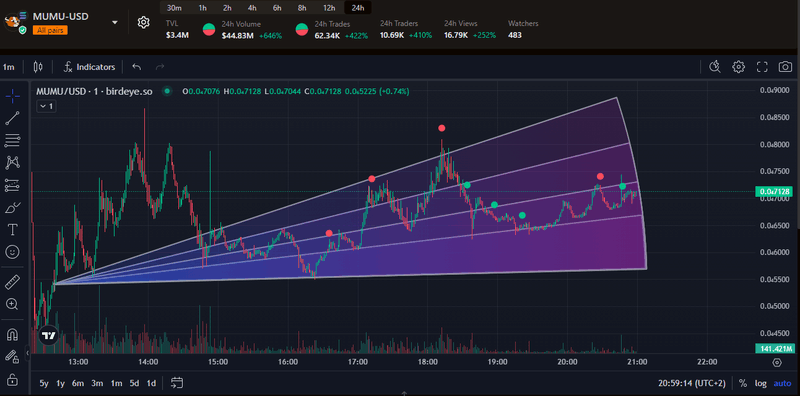Select the crosshair cursor tool
This screenshot has width=800, height=396.
pos(12,95)
